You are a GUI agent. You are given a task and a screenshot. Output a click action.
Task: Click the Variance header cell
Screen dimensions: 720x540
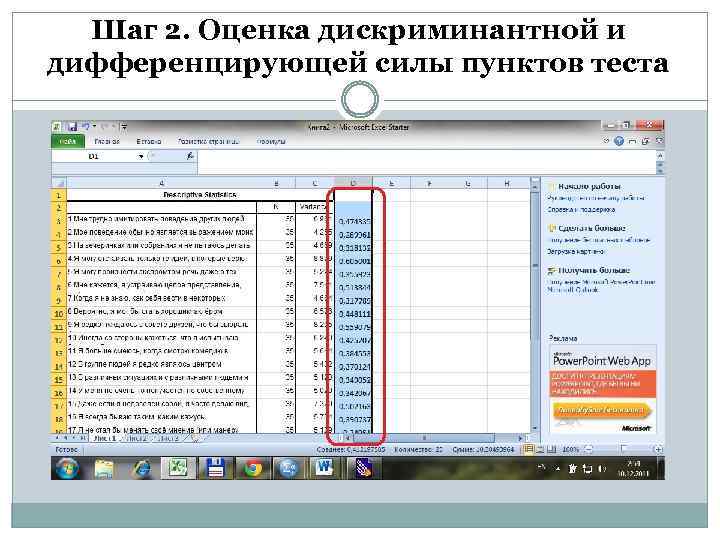314,207
